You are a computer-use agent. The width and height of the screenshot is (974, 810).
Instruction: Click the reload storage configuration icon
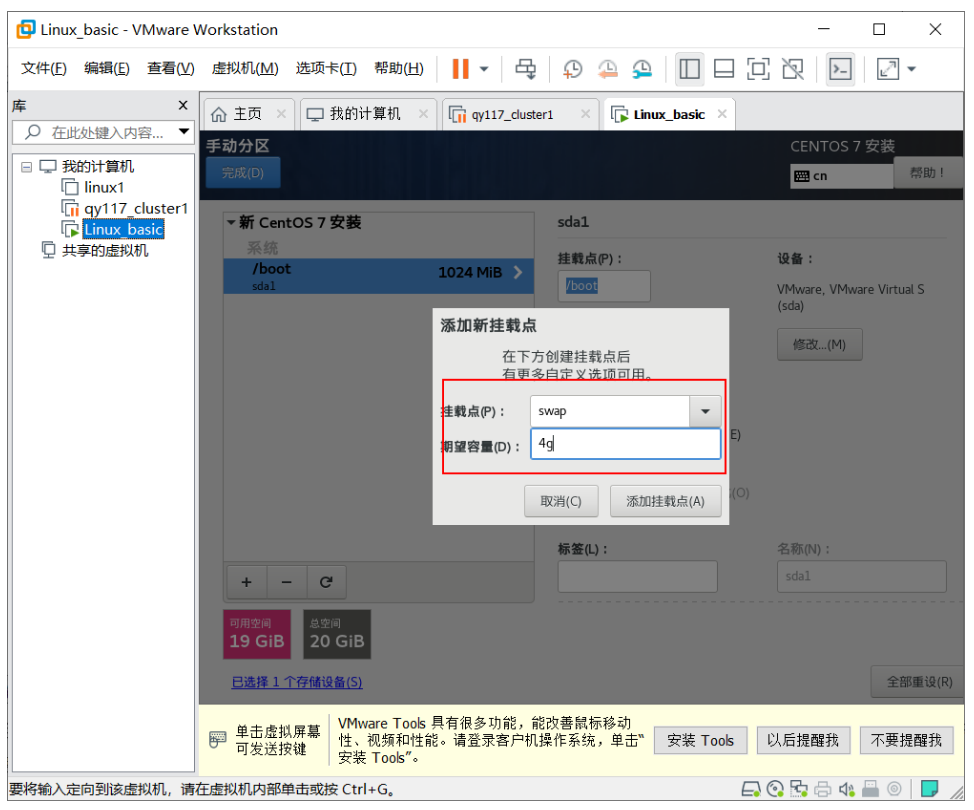pos(326,582)
